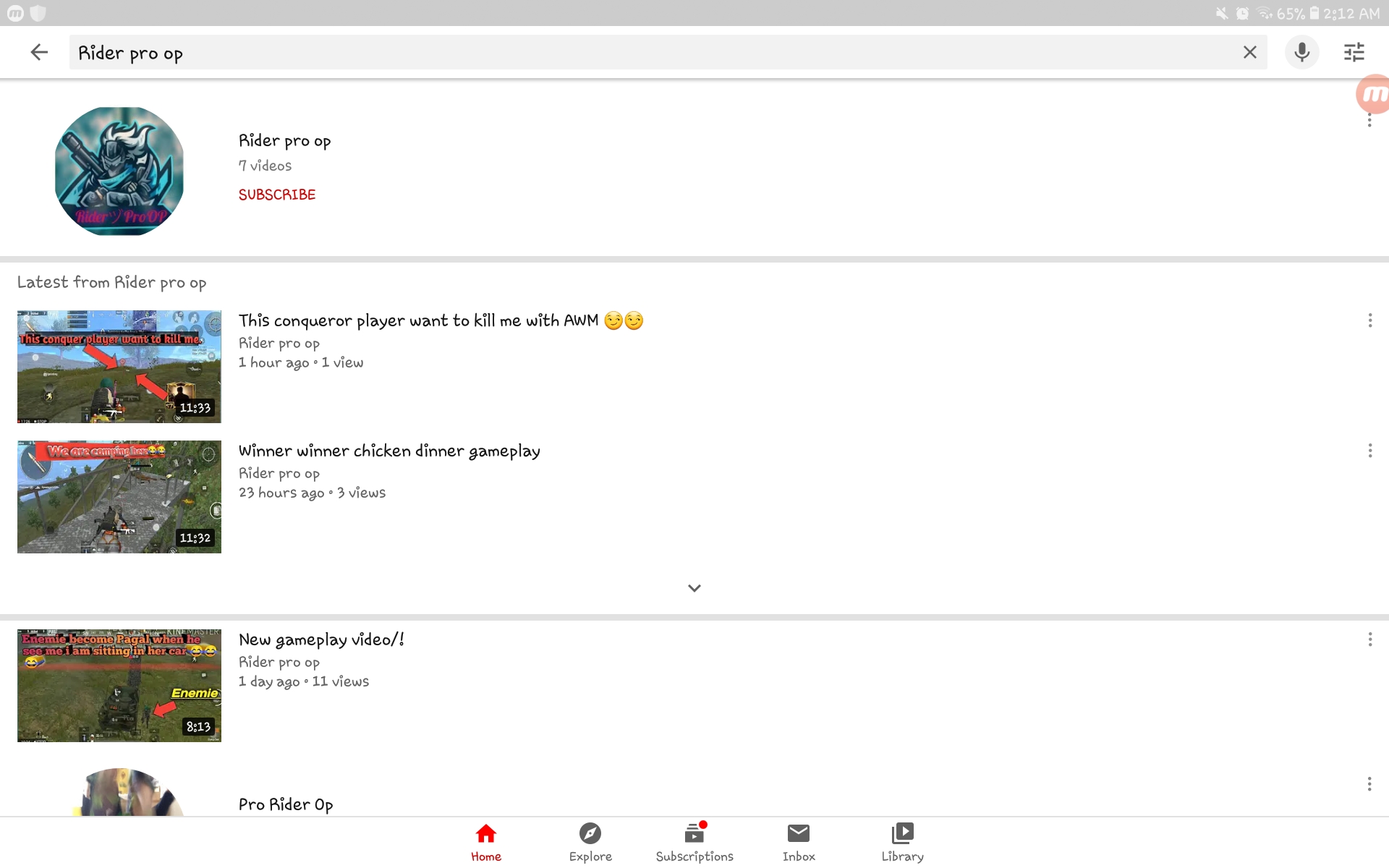Tap the shield icon in status bar
The image size is (1389, 868).
coord(38,13)
